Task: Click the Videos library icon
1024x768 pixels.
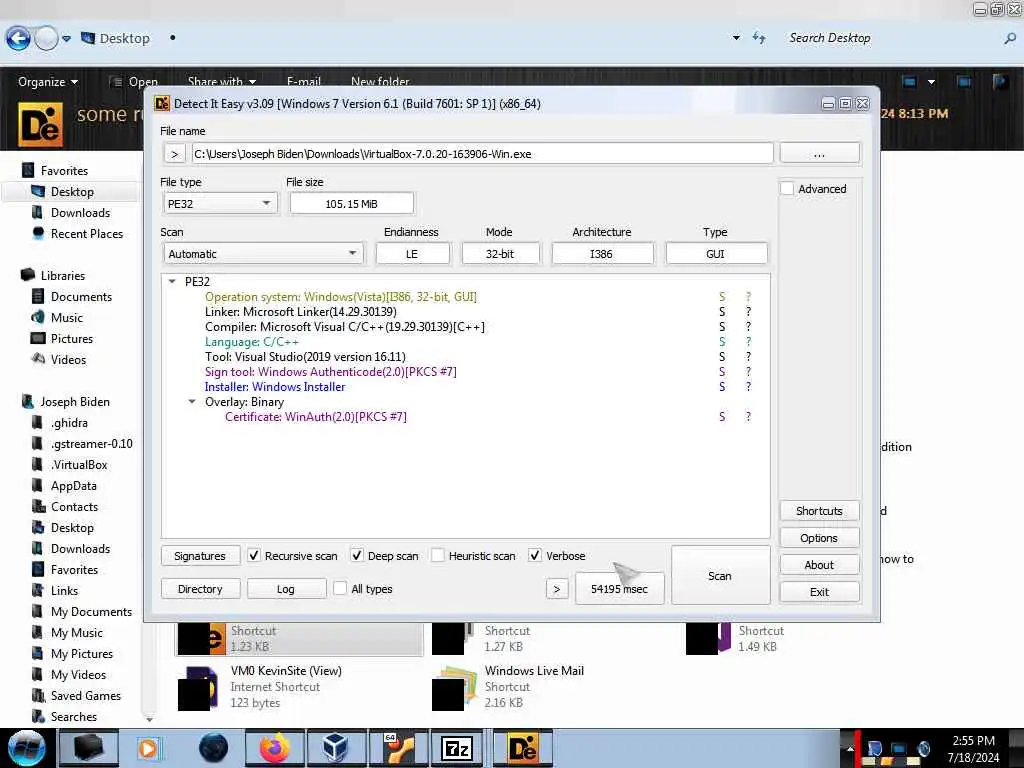Action: click(x=38, y=359)
